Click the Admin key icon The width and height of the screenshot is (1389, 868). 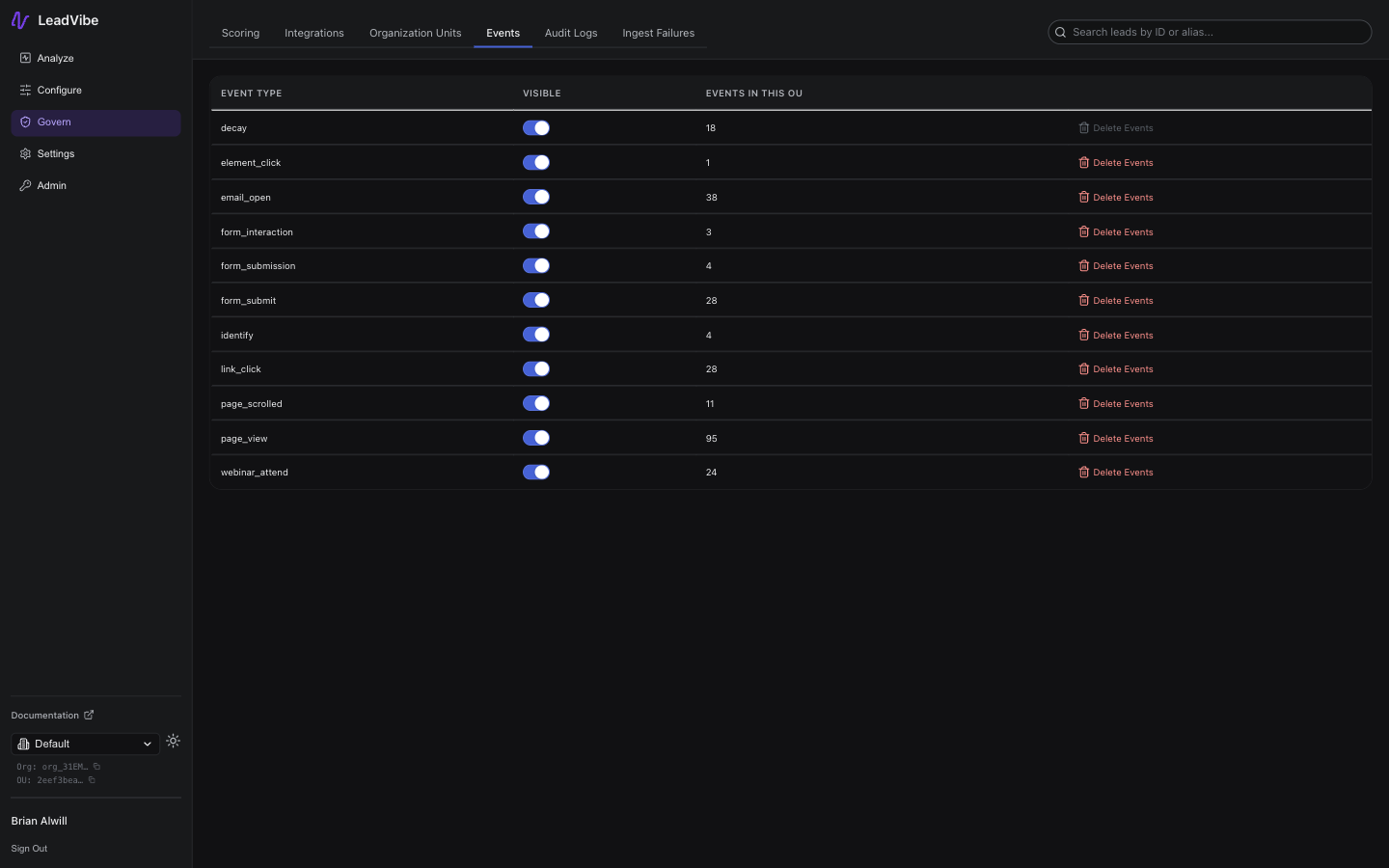(24, 185)
